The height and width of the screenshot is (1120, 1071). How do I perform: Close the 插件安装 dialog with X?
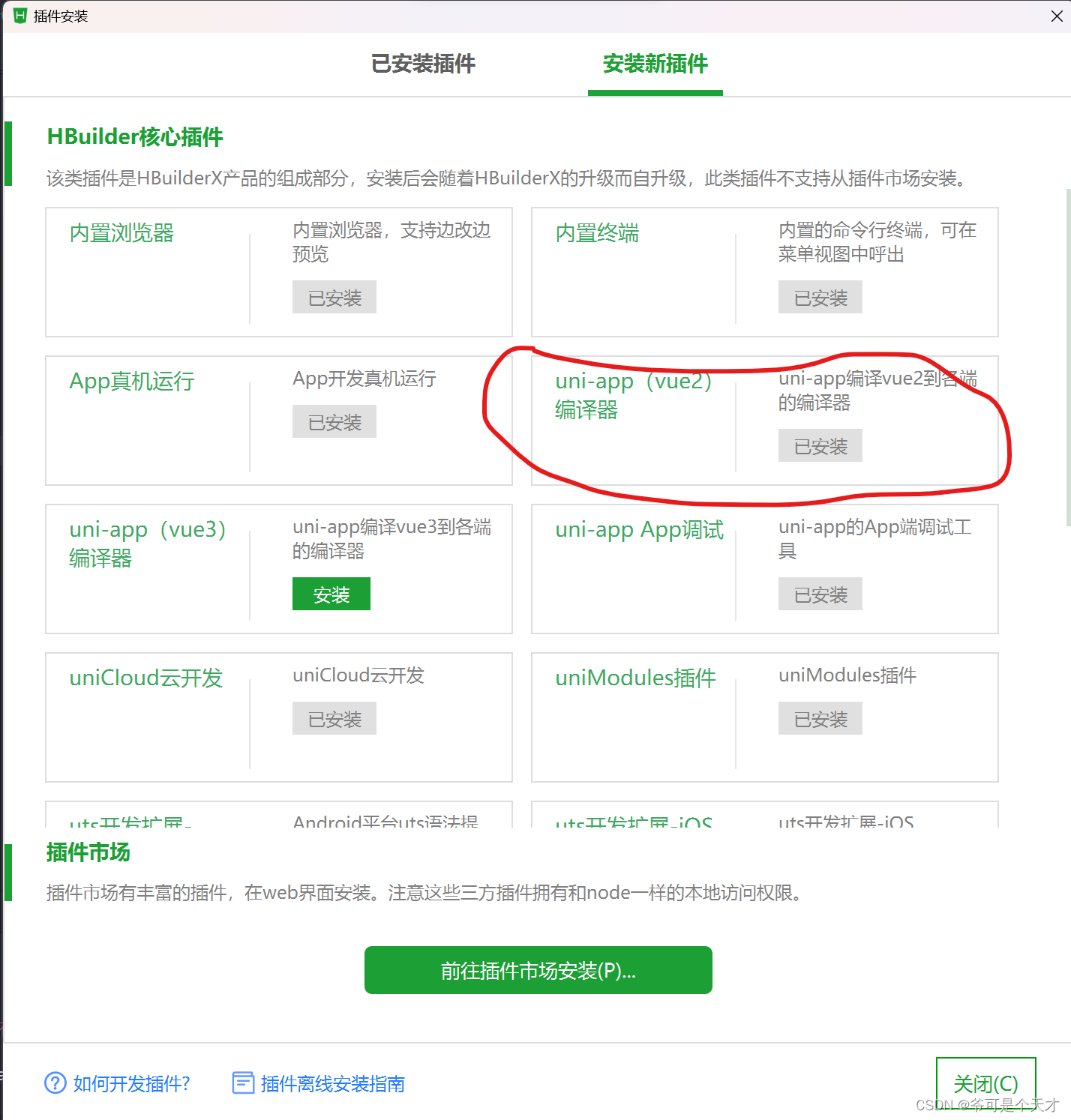pyautogui.click(x=1056, y=16)
